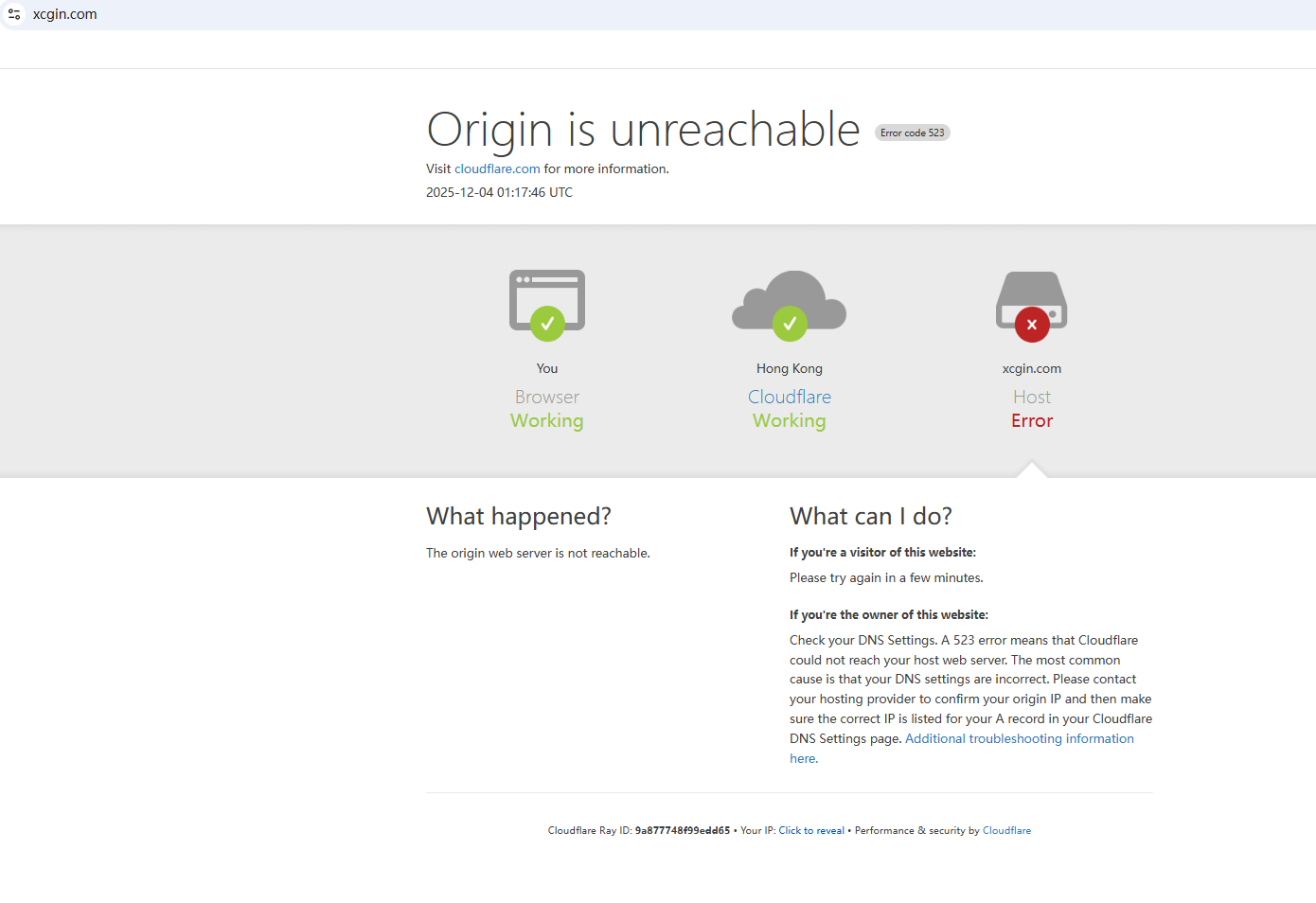Click the xcgin.com label under host icon

pos(1032,368)
